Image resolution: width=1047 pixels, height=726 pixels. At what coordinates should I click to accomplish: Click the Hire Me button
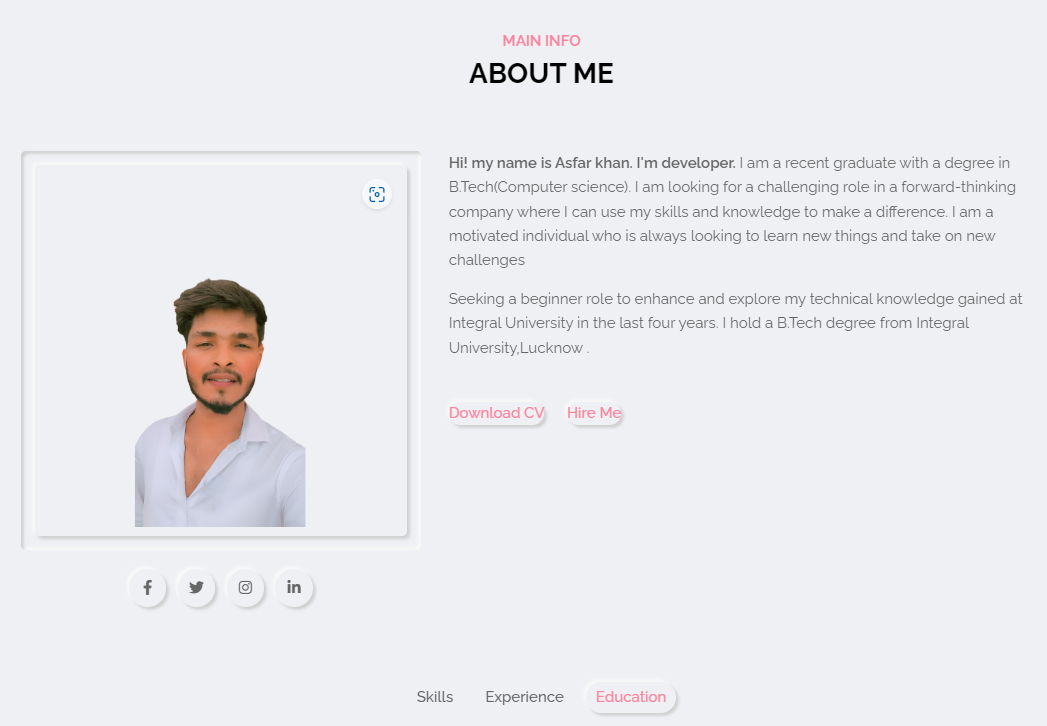594,413
